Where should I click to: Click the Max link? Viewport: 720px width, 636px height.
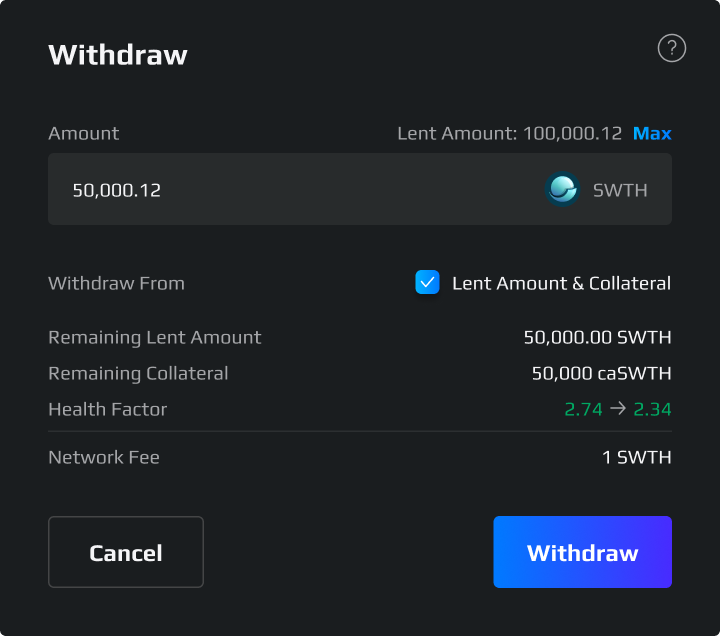coord(652,133)
